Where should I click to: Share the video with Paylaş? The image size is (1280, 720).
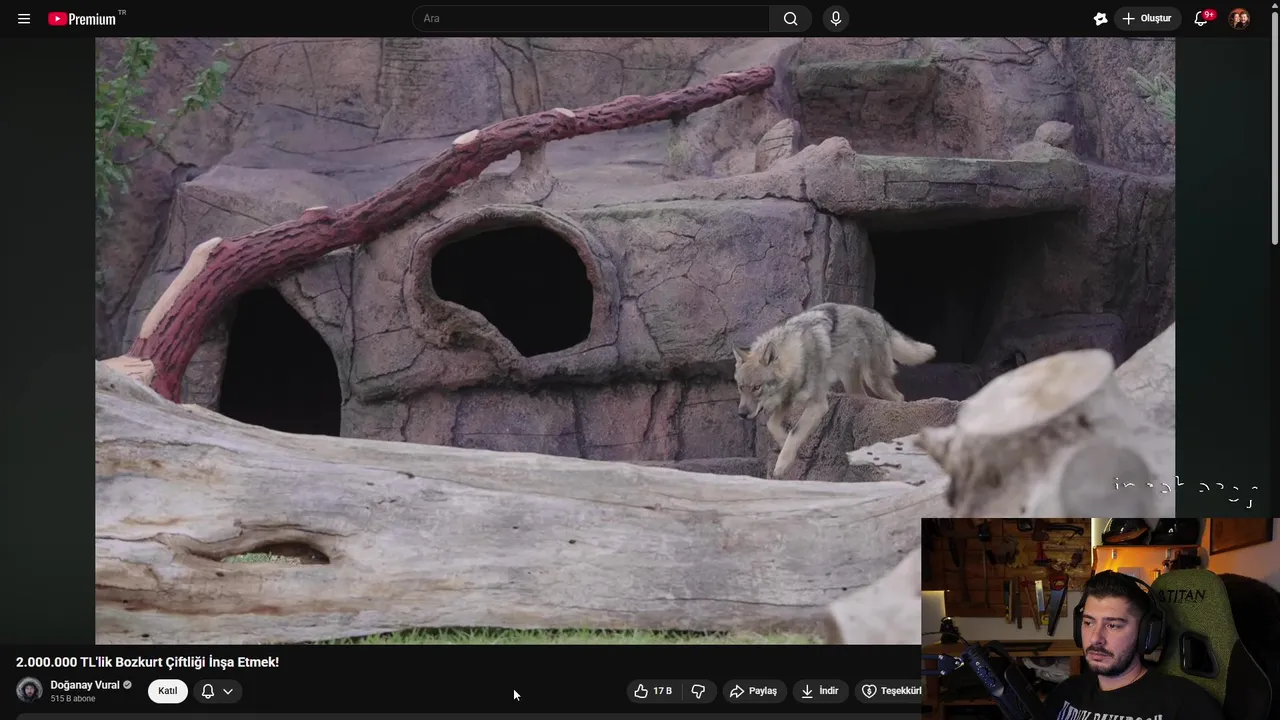[x=754, y=691]
